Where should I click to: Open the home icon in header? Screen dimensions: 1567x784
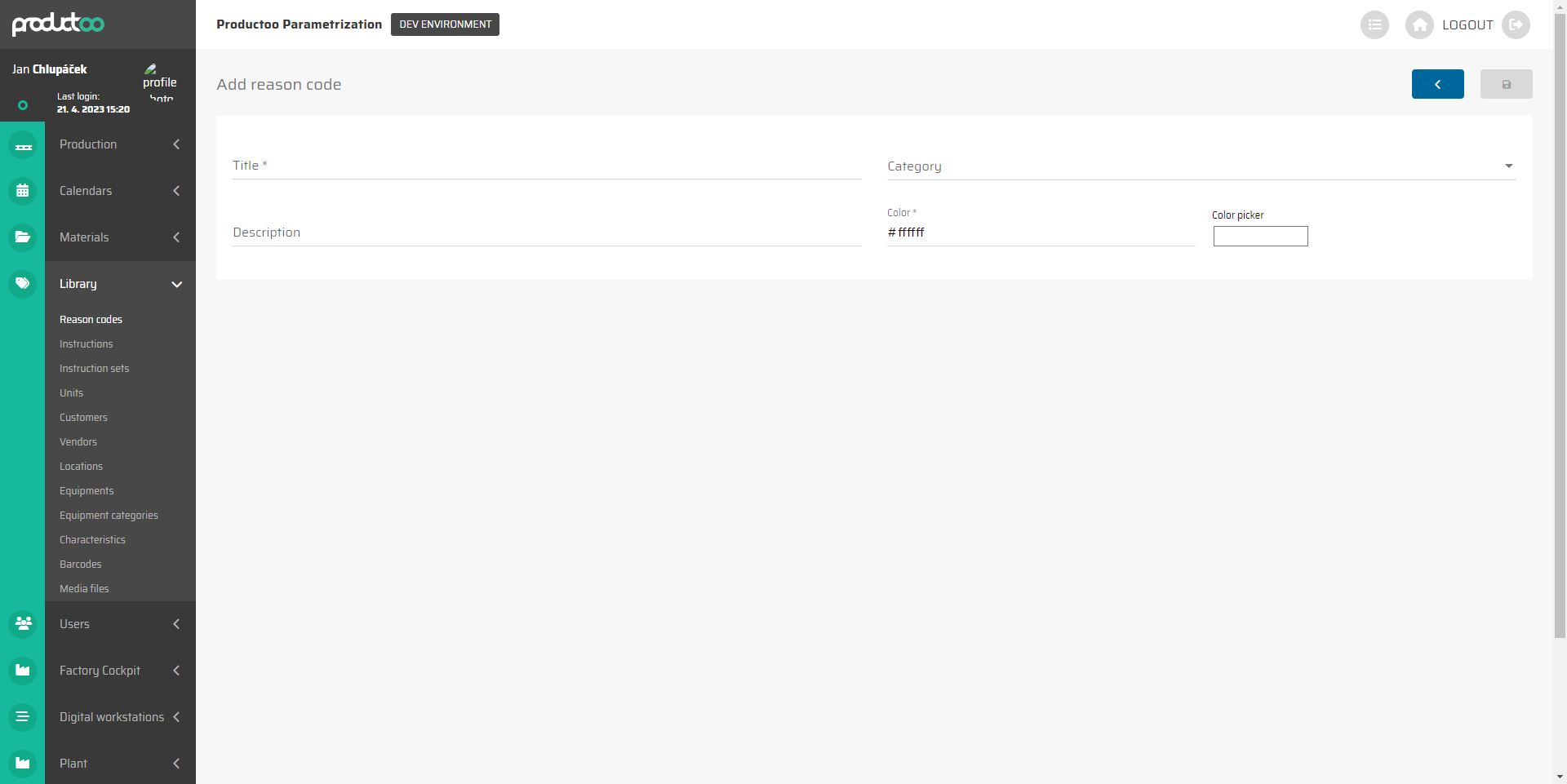pyautogui.click(x=1419, y=25)
